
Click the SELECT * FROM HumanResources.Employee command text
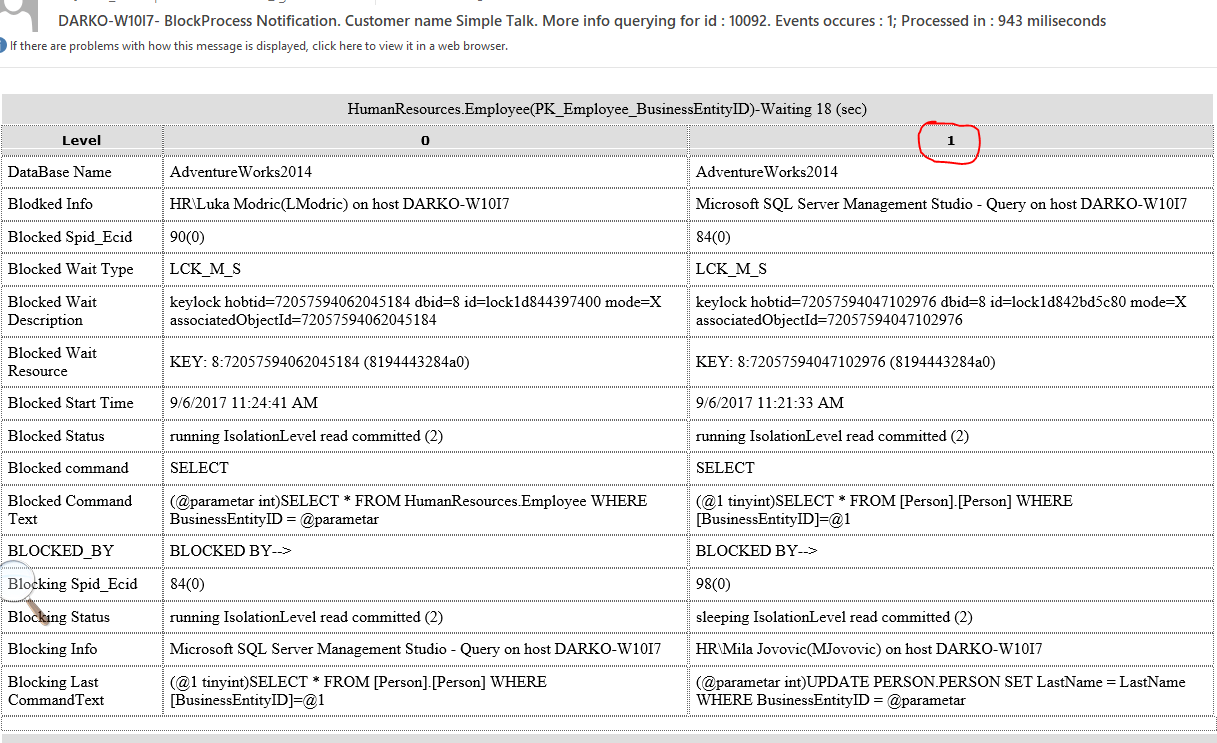[x=408, y=510]
